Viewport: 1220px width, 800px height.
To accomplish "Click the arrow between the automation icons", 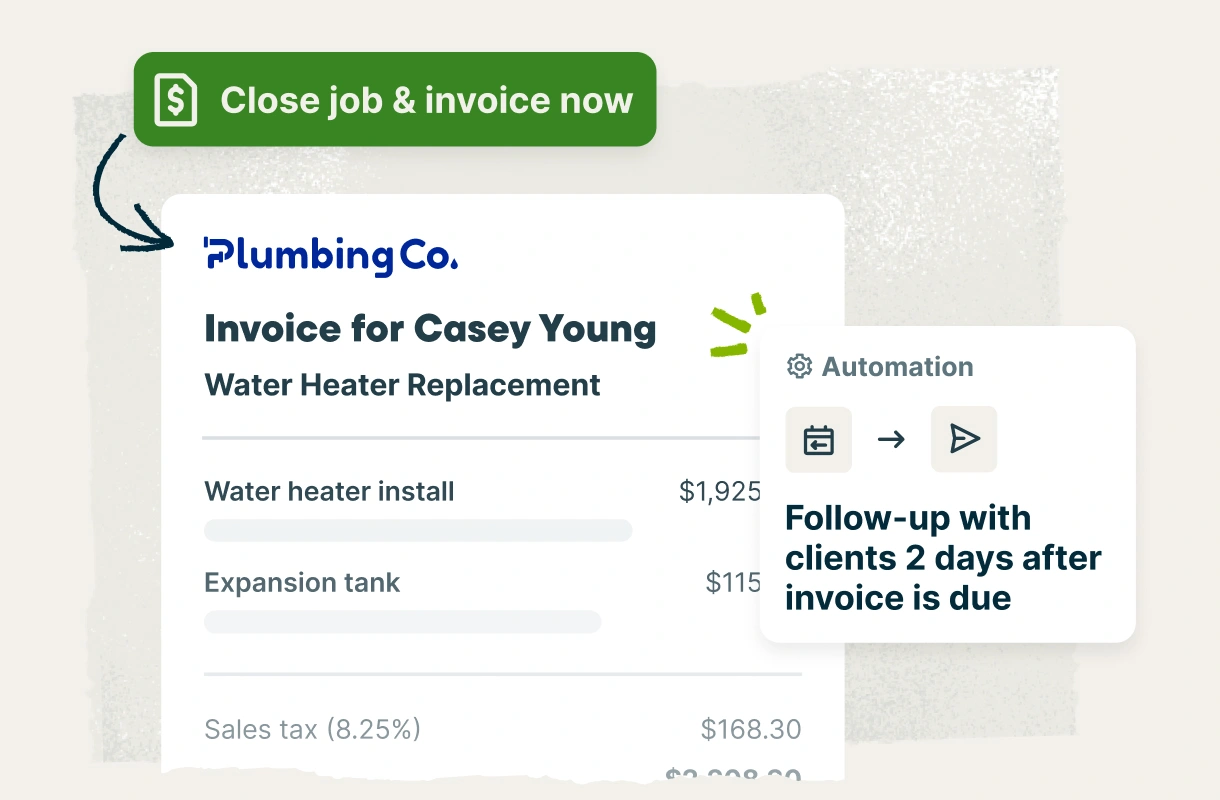I will [891, 439].
